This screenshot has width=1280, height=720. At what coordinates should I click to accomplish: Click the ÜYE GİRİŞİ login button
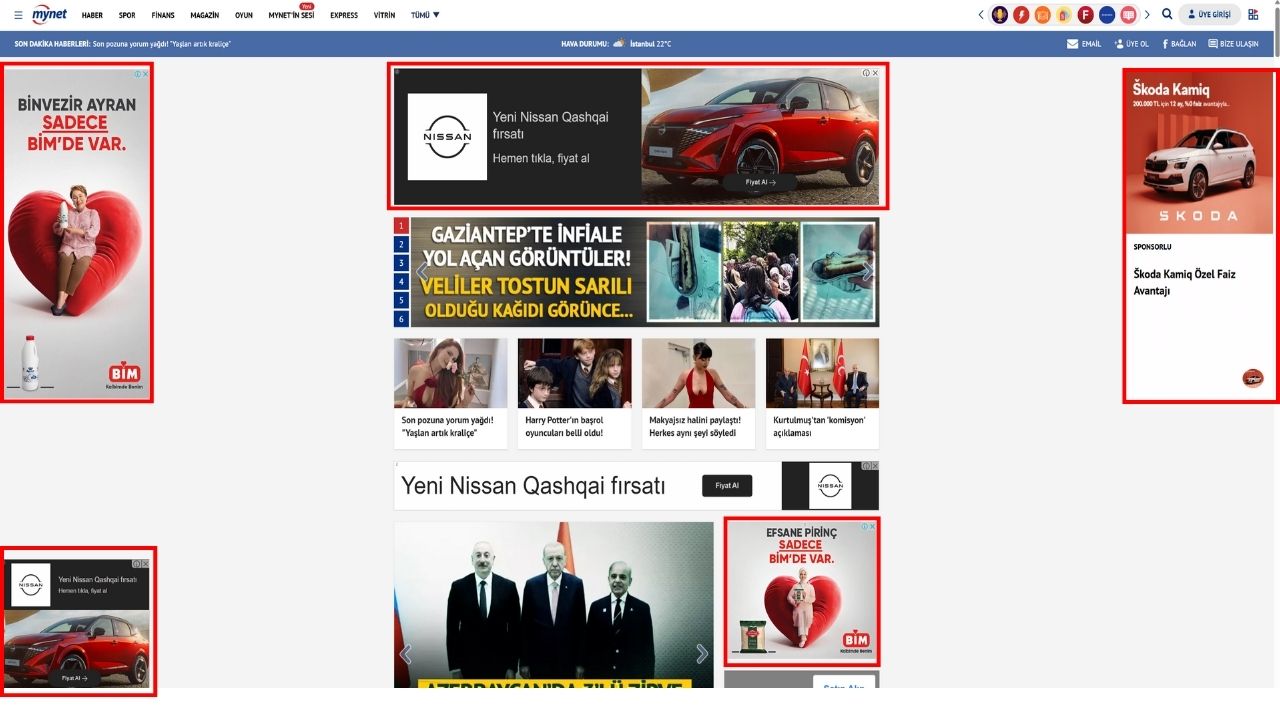click(x=1209, y=15)
